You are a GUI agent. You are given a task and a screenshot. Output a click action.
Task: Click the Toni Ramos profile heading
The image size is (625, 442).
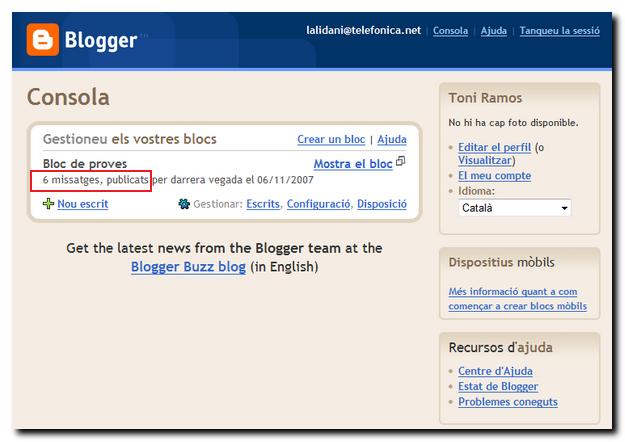click(485, 98)
